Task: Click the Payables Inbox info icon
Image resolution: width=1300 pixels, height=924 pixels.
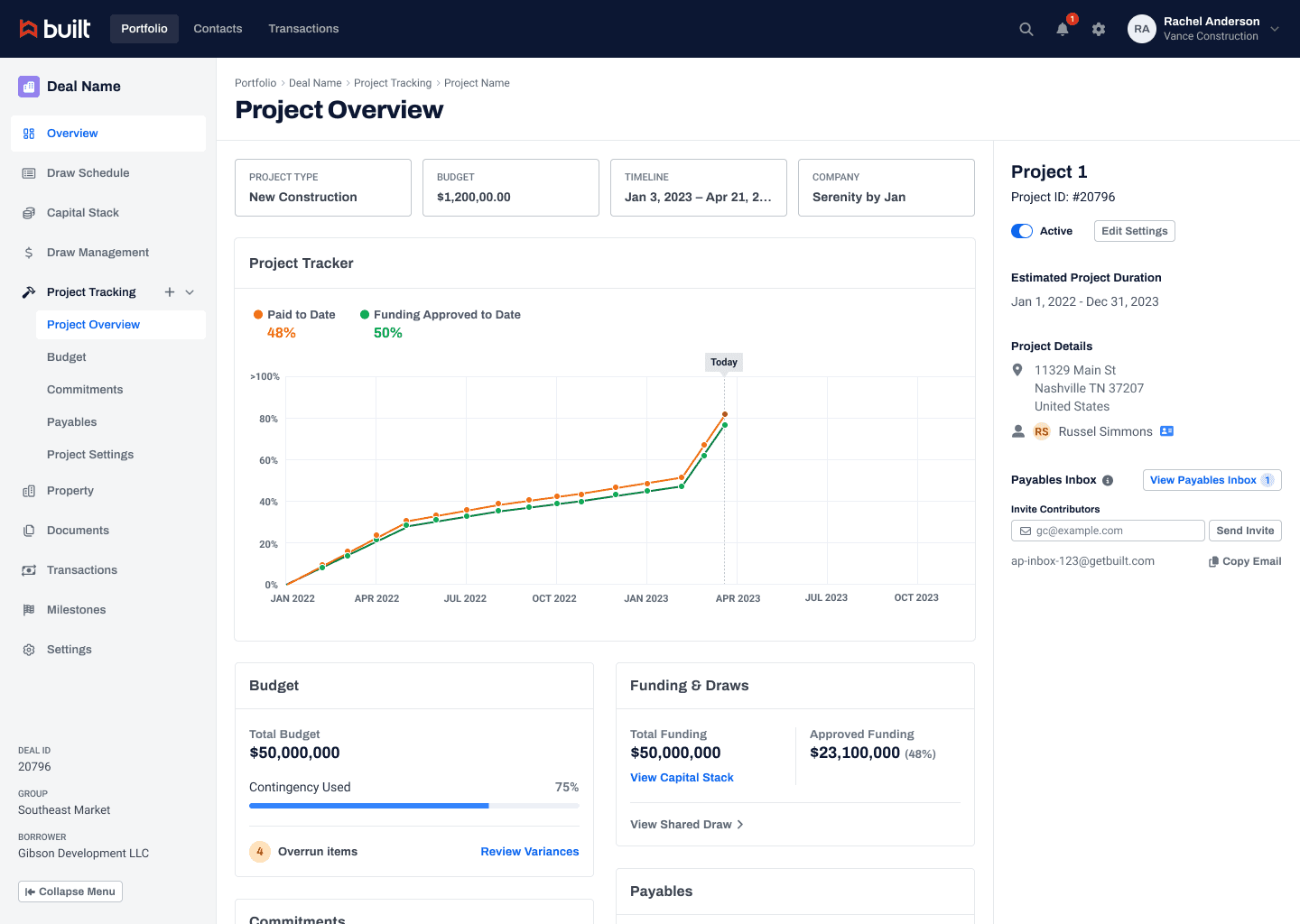Action: 1108,481
